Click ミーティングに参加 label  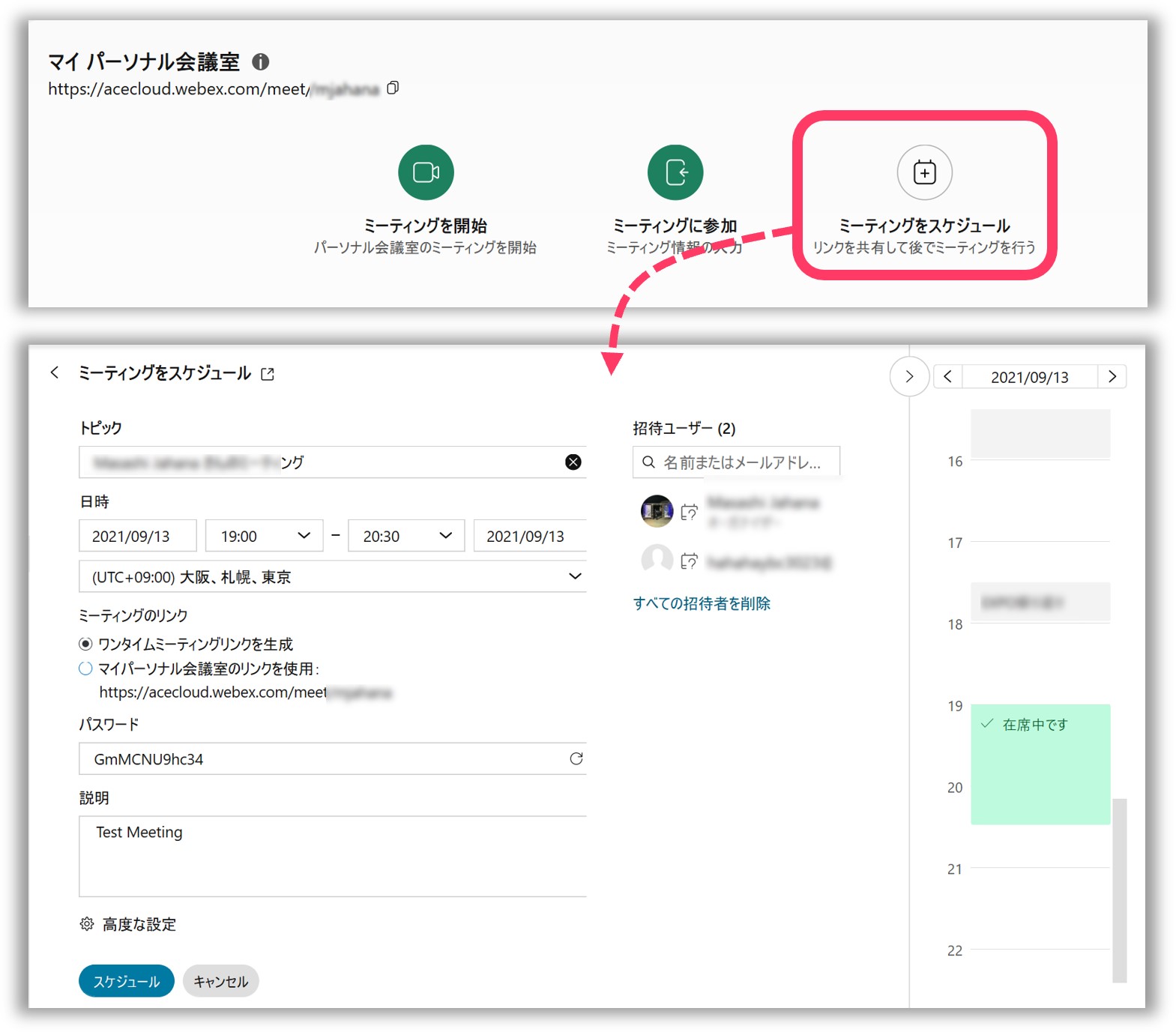(x=675, y=226)
